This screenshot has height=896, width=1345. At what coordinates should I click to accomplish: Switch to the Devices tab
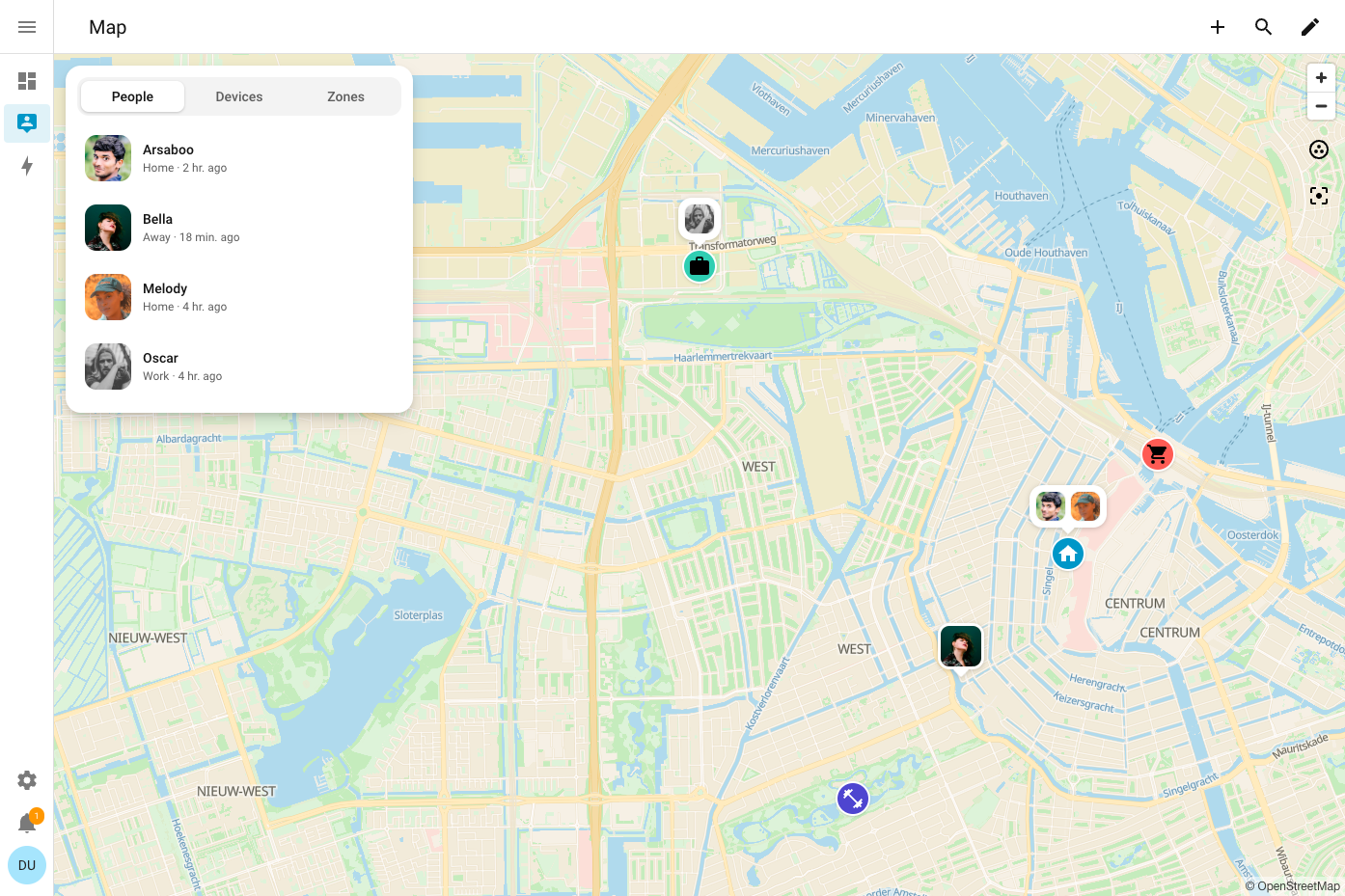click(239, 96)
